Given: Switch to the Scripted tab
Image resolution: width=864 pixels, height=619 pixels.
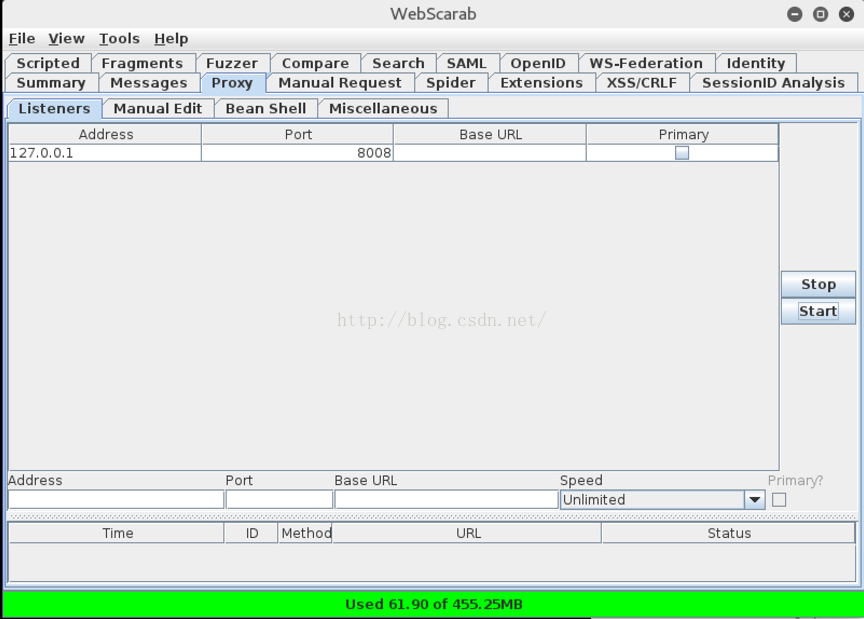Looking at the screenshot, I should pos(48,63).
